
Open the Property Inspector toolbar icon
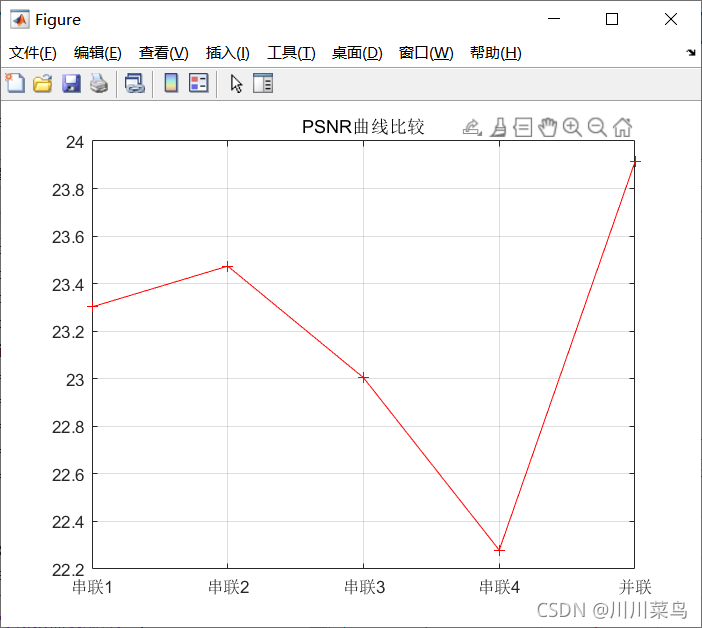point(263,83)
